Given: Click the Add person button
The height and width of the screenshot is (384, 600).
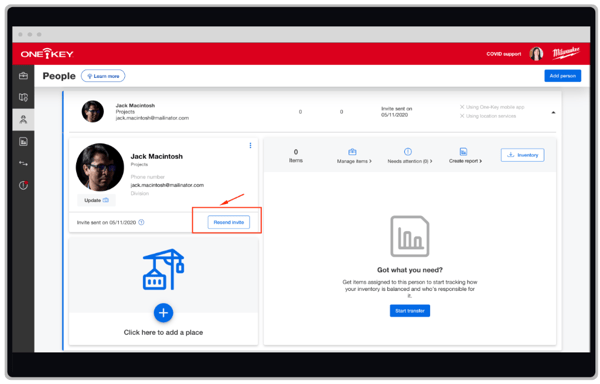Looking at the screenshot, I should 562,76.
